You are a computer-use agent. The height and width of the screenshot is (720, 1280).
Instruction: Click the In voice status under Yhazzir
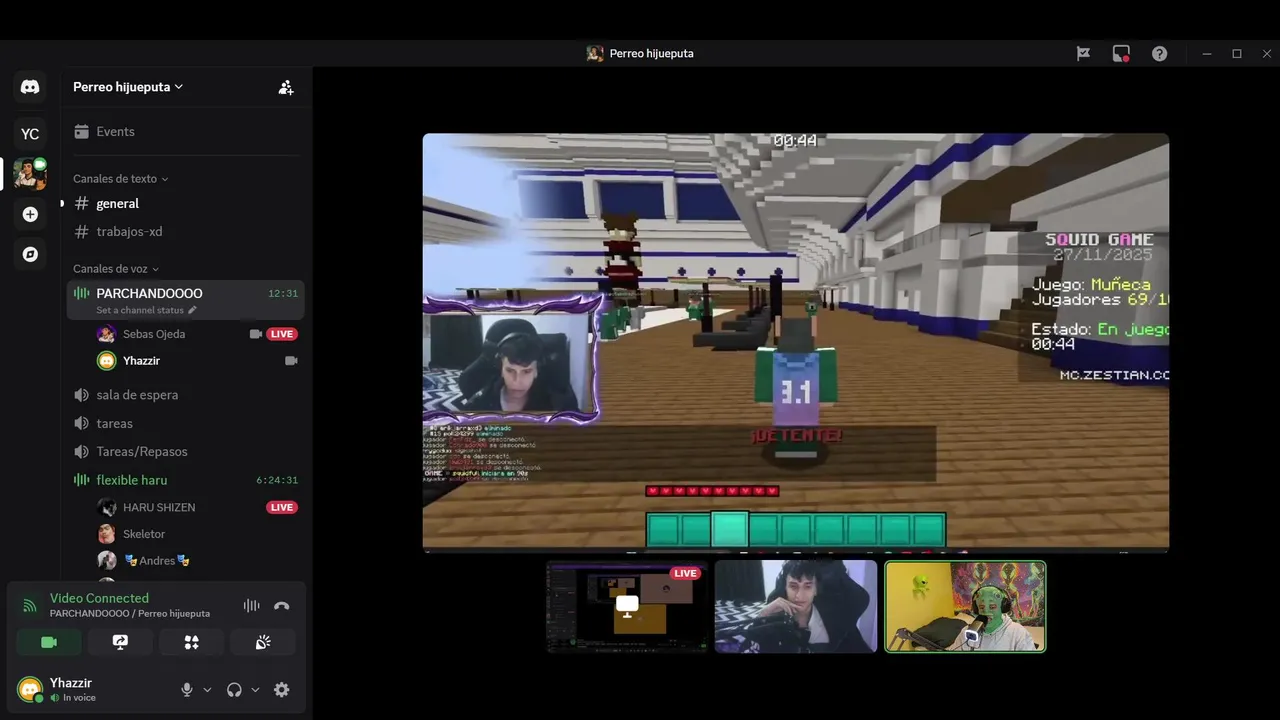point(79,698)
